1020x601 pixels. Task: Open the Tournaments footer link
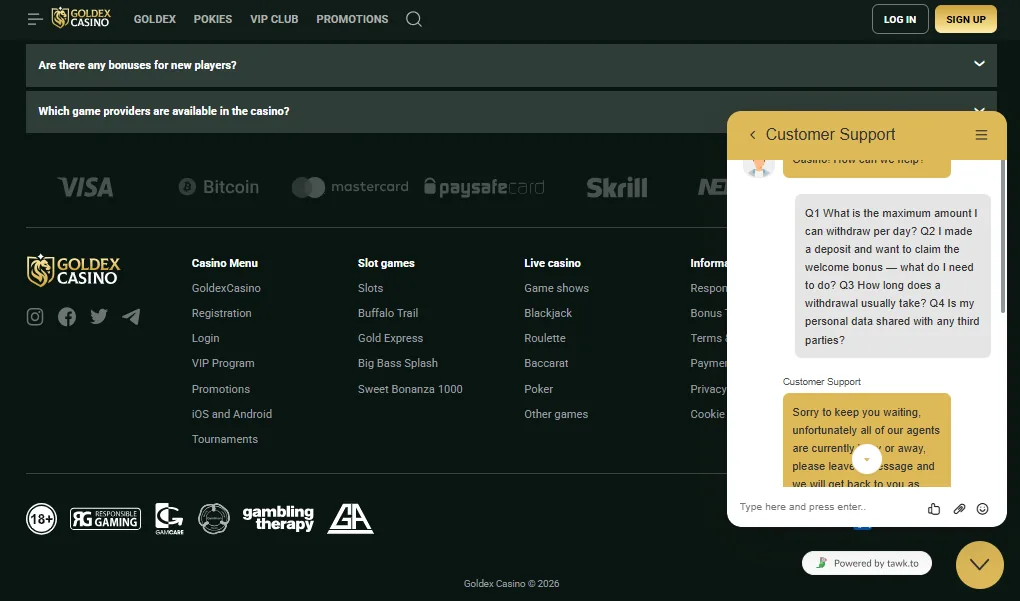224,439
